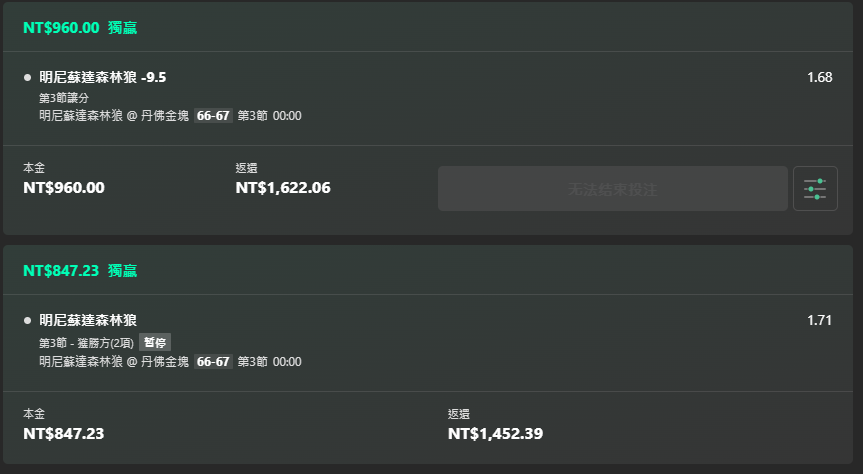863x474 pixels.
Task: Open the 第3節 - 獲勝方(2項) market label
Action: click(x=86, y=343)
